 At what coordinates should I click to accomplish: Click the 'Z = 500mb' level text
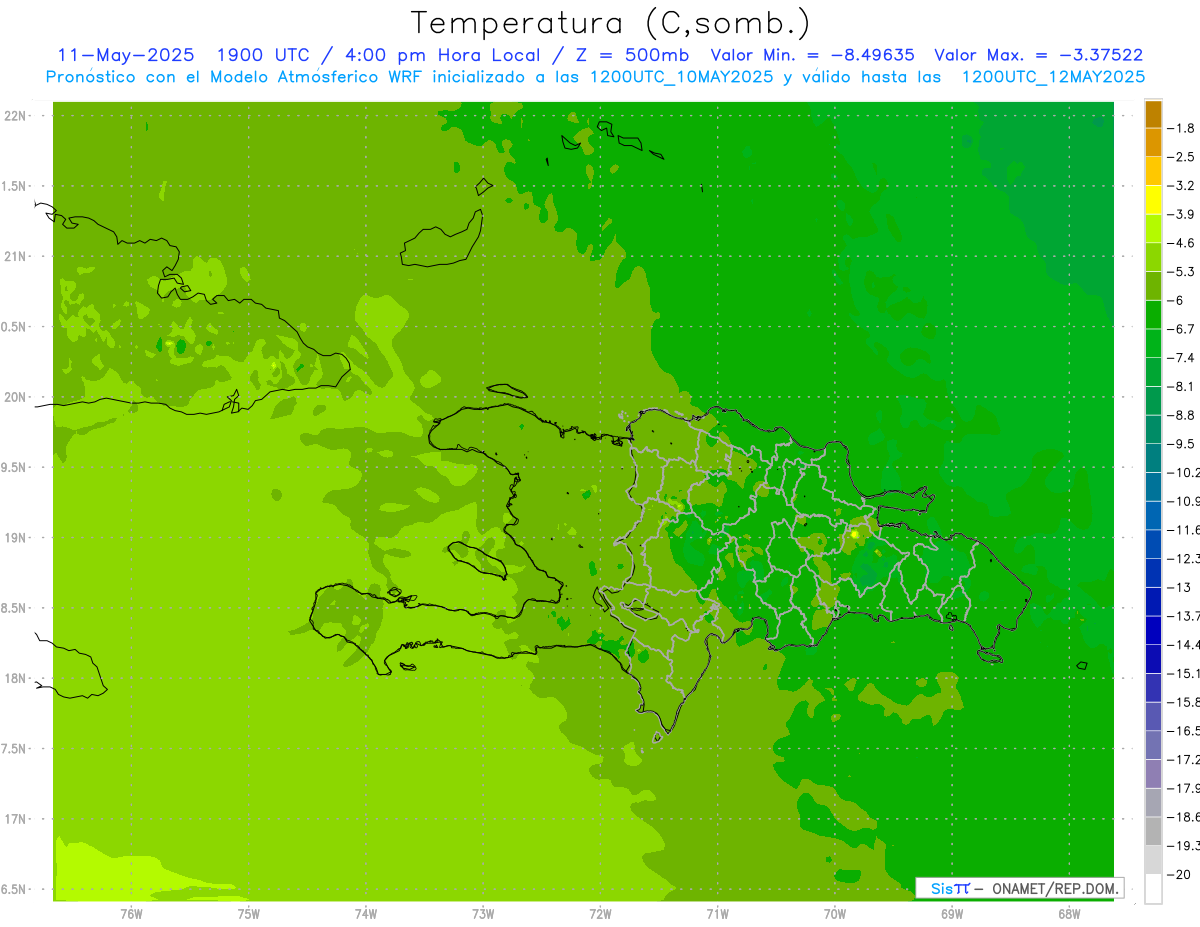click(632, 55)
